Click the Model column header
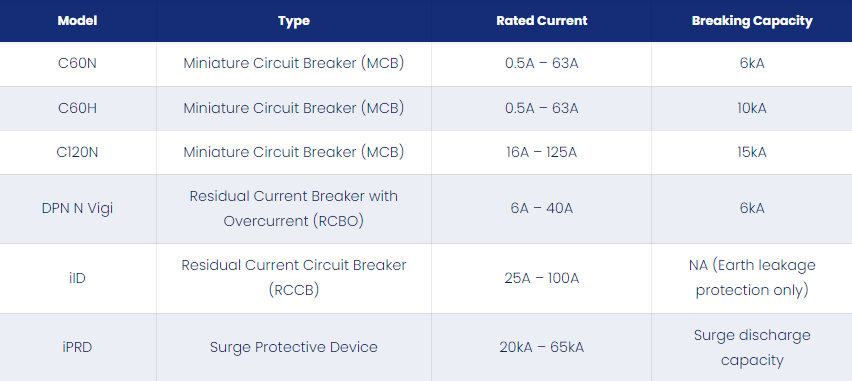Screen dimensions: 852x381 click(78, 21)
